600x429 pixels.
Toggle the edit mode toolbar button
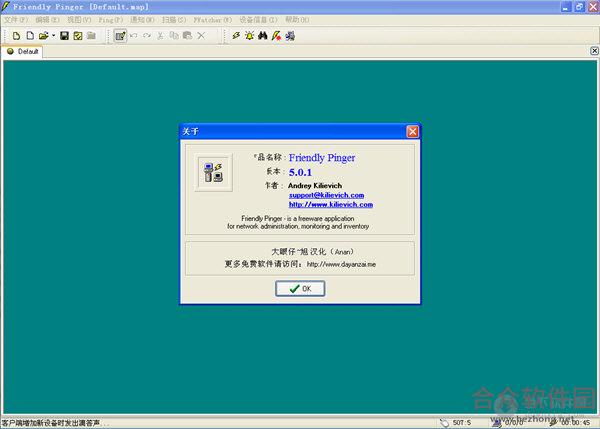[120, 36]
